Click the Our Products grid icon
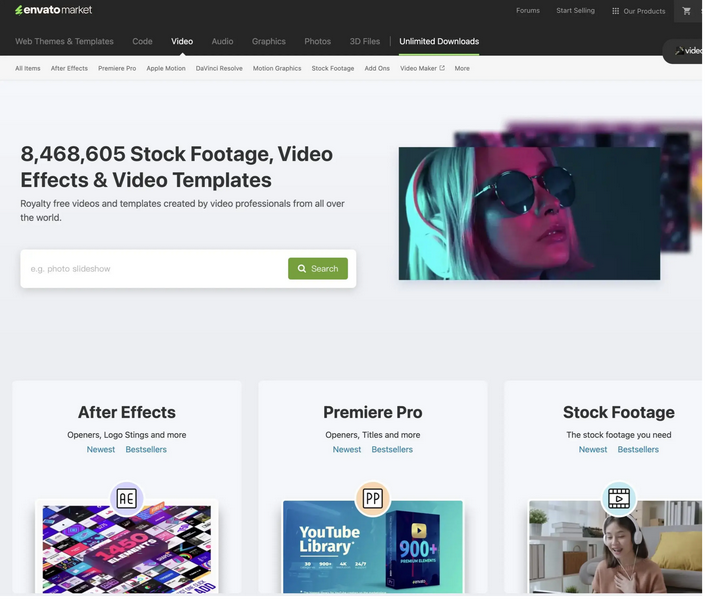Viewport: 720px width, 612px height. 615,11
